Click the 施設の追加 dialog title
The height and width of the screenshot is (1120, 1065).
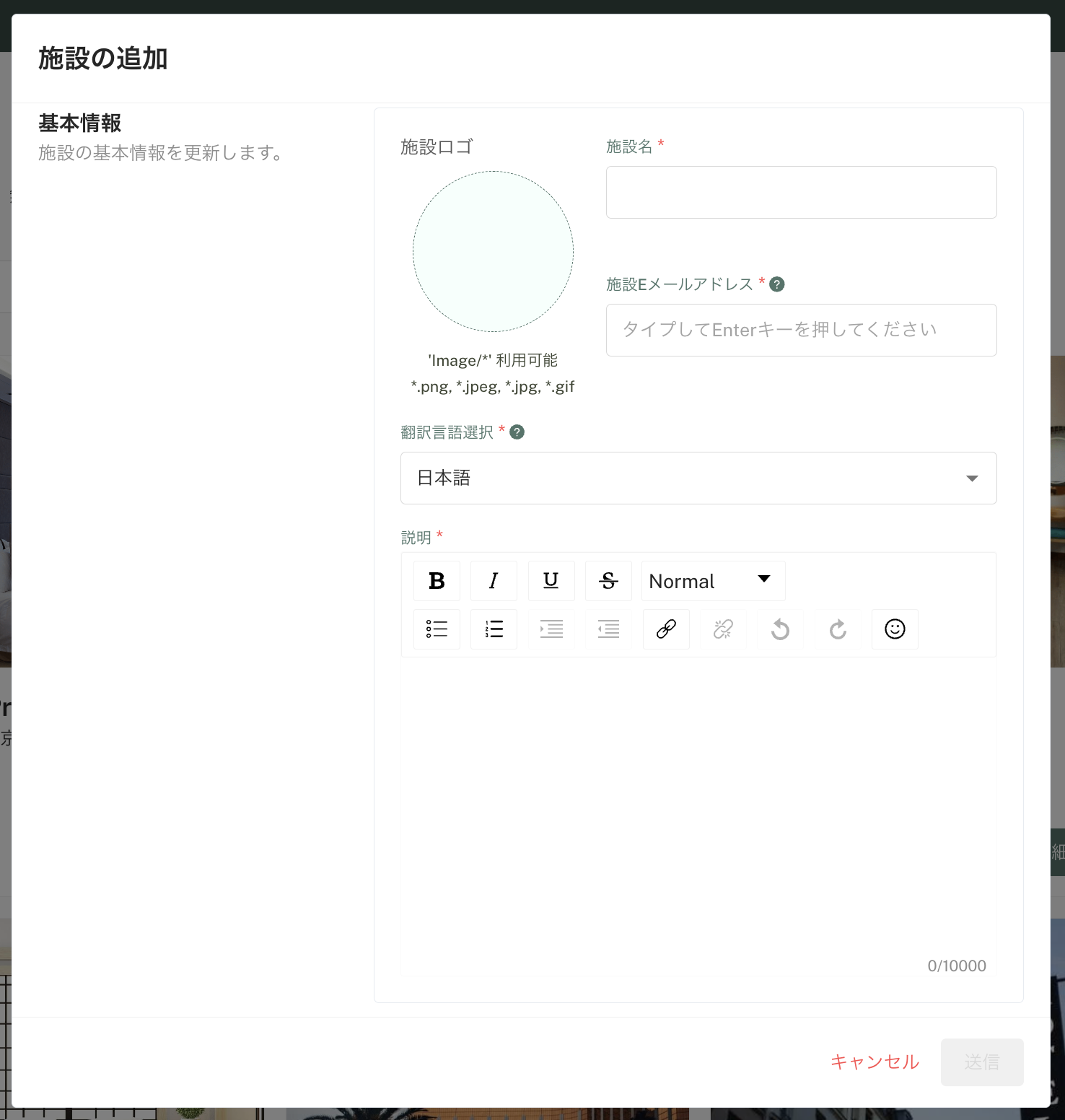point(103,58)
